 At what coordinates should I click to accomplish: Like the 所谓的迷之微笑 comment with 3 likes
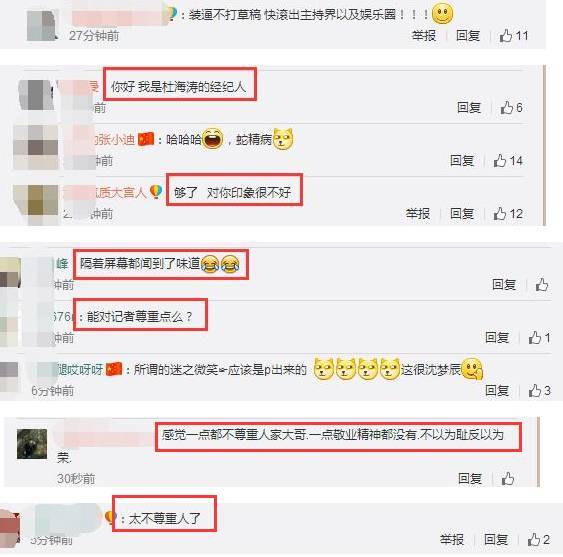point(539,390)
